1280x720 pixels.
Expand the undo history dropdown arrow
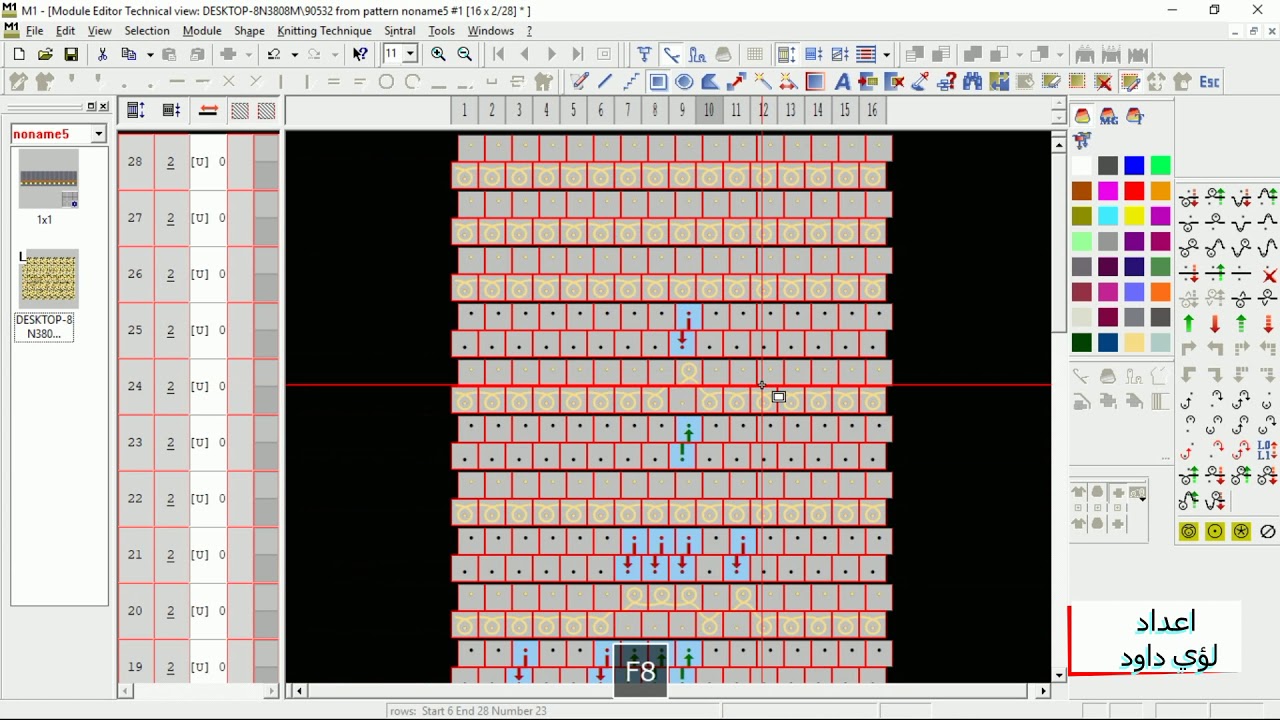pyautogui.click(x=294, y=54)
